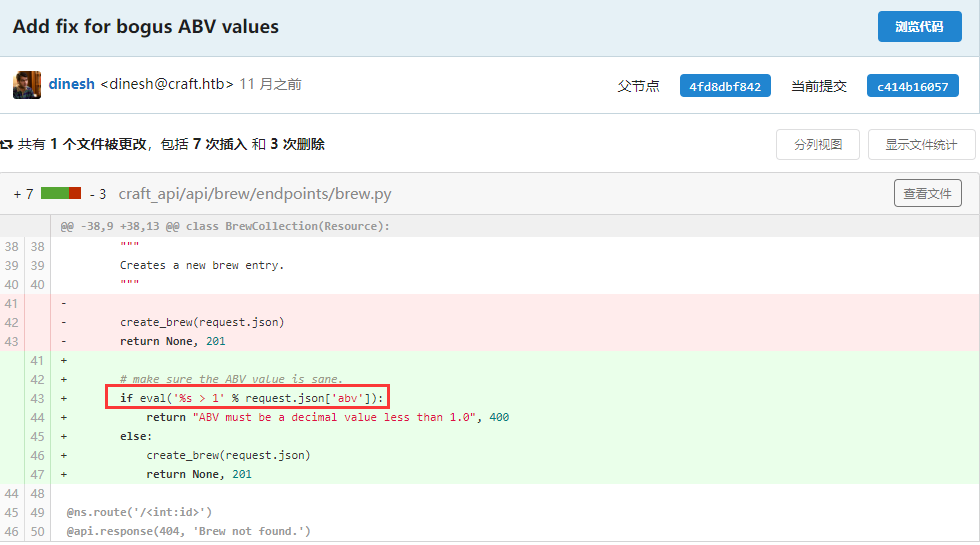Screen dimensions: 980x545
Task: Click 显示文件统计 show file stats
Action: [921, 144]
